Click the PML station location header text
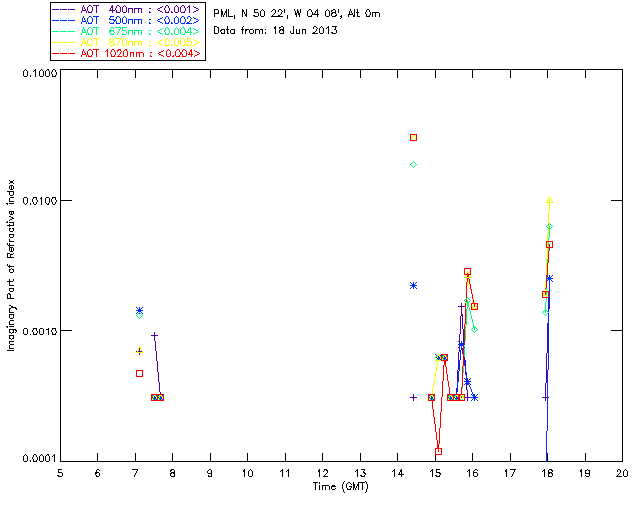640x512 pixels. pyautogui.click(x=297, y=13)
